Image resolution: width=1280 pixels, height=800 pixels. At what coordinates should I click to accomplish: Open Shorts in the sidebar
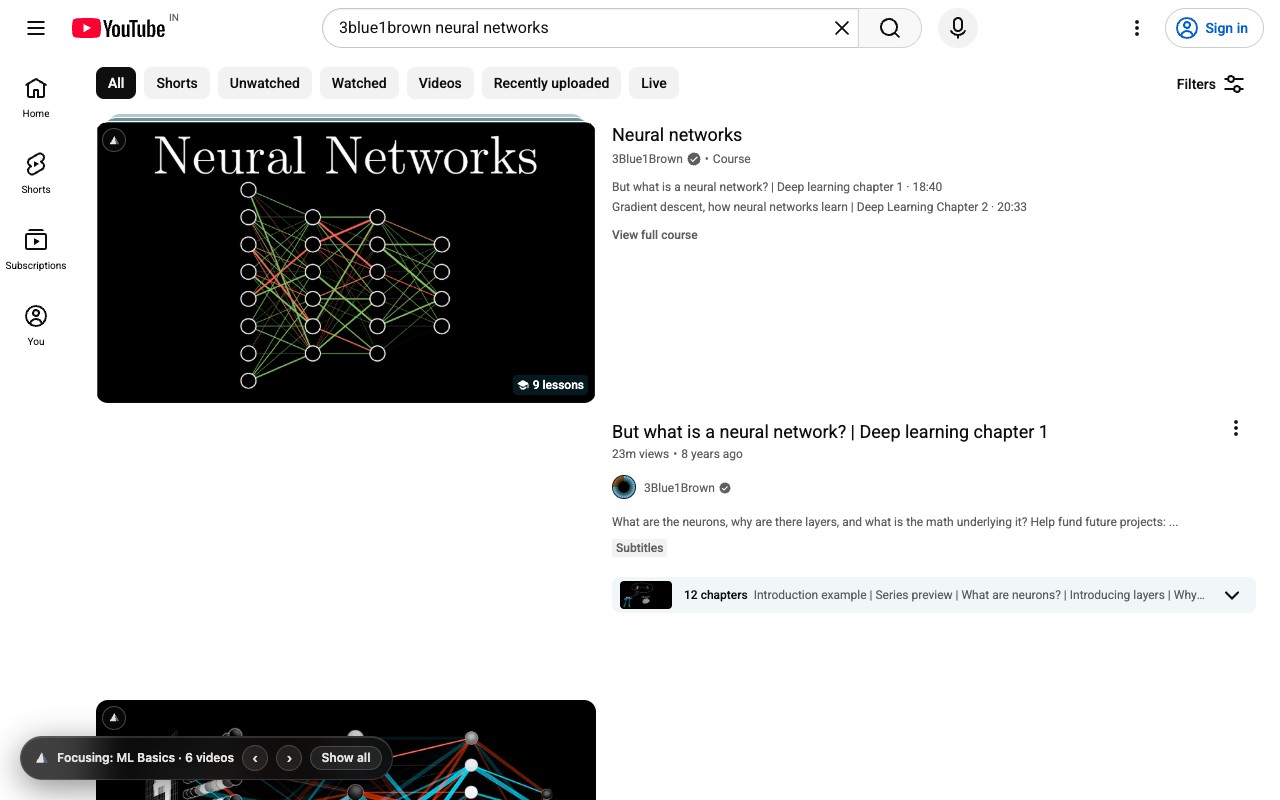(x=36, y=173)
